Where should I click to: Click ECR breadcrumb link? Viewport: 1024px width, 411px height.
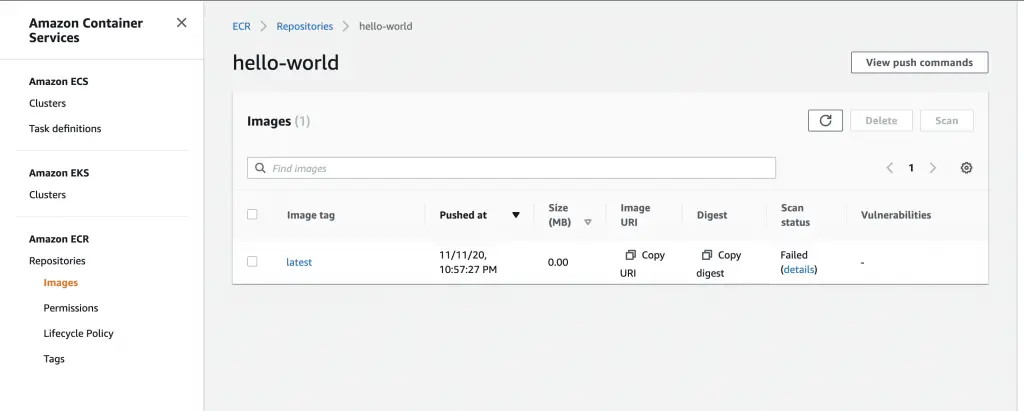pos(242,26)
